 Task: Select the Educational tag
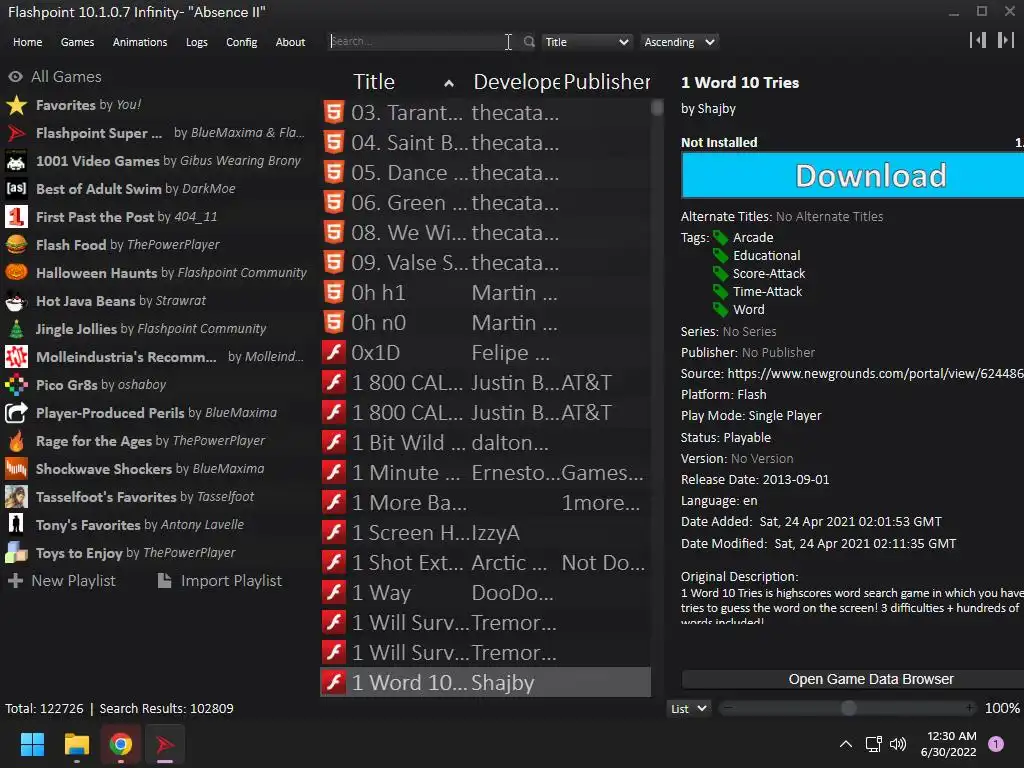(766, 255)
